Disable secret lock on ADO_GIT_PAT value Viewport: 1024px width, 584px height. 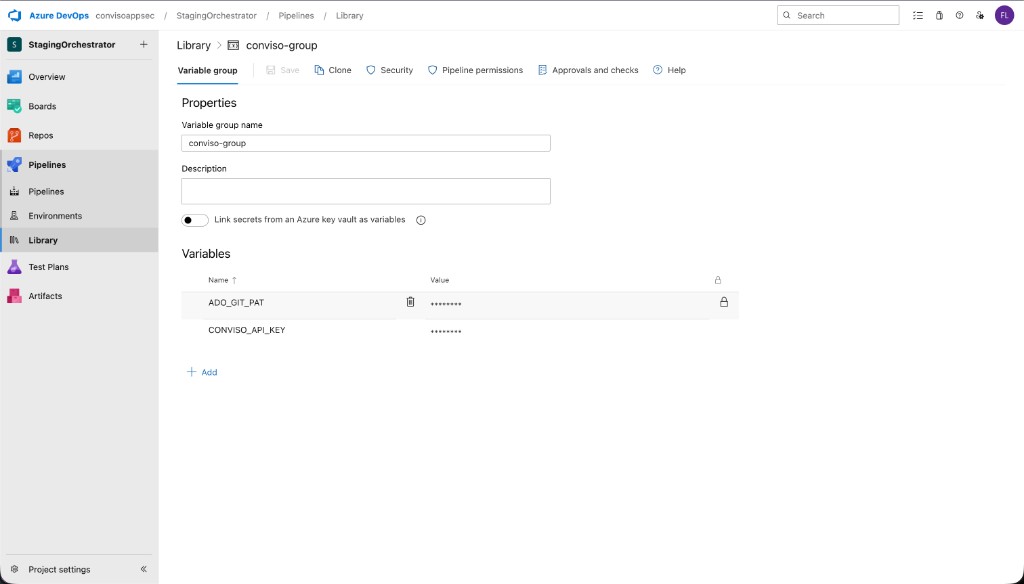coord(724,301)
